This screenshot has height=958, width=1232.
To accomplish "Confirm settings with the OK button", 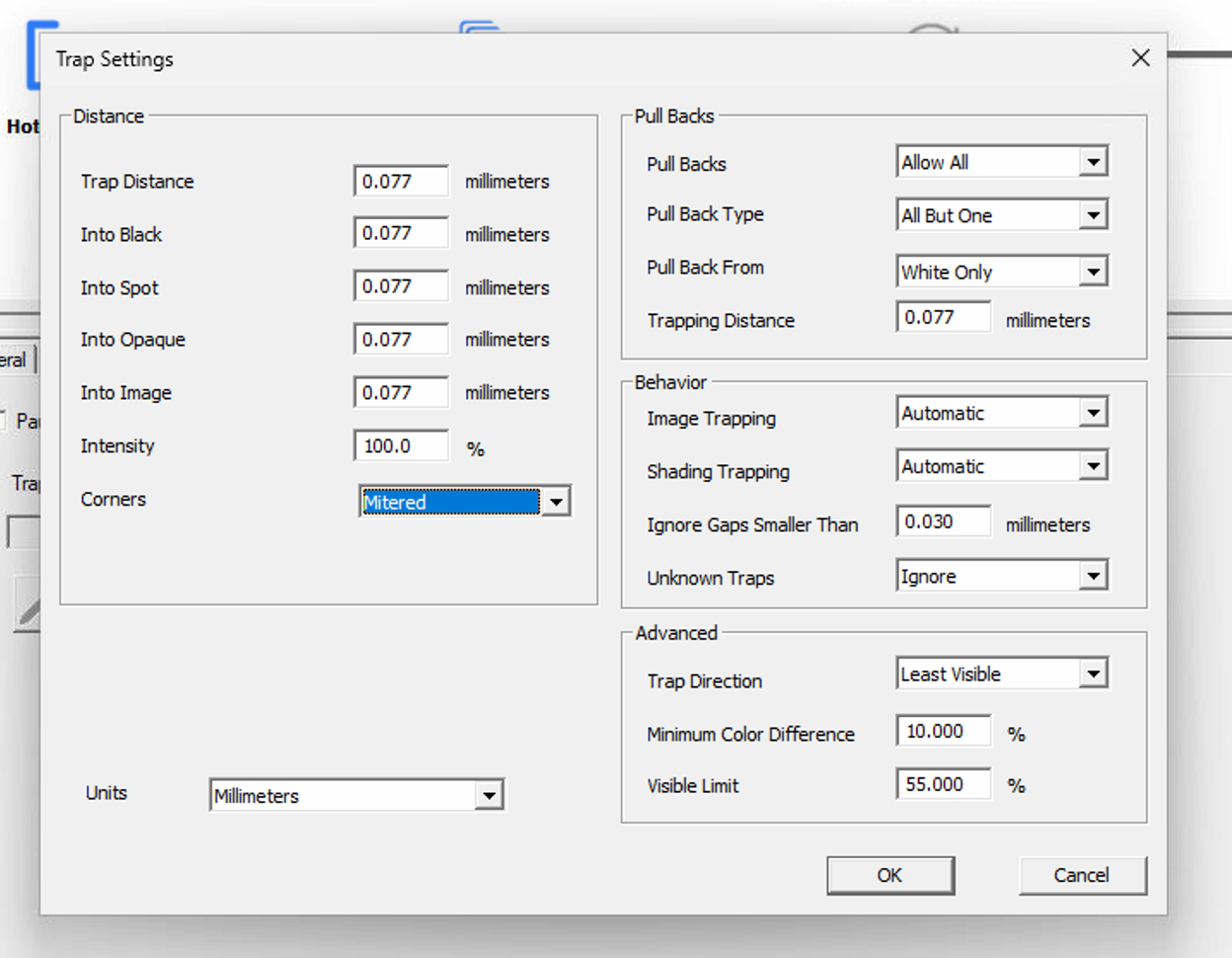I will 889,875.
